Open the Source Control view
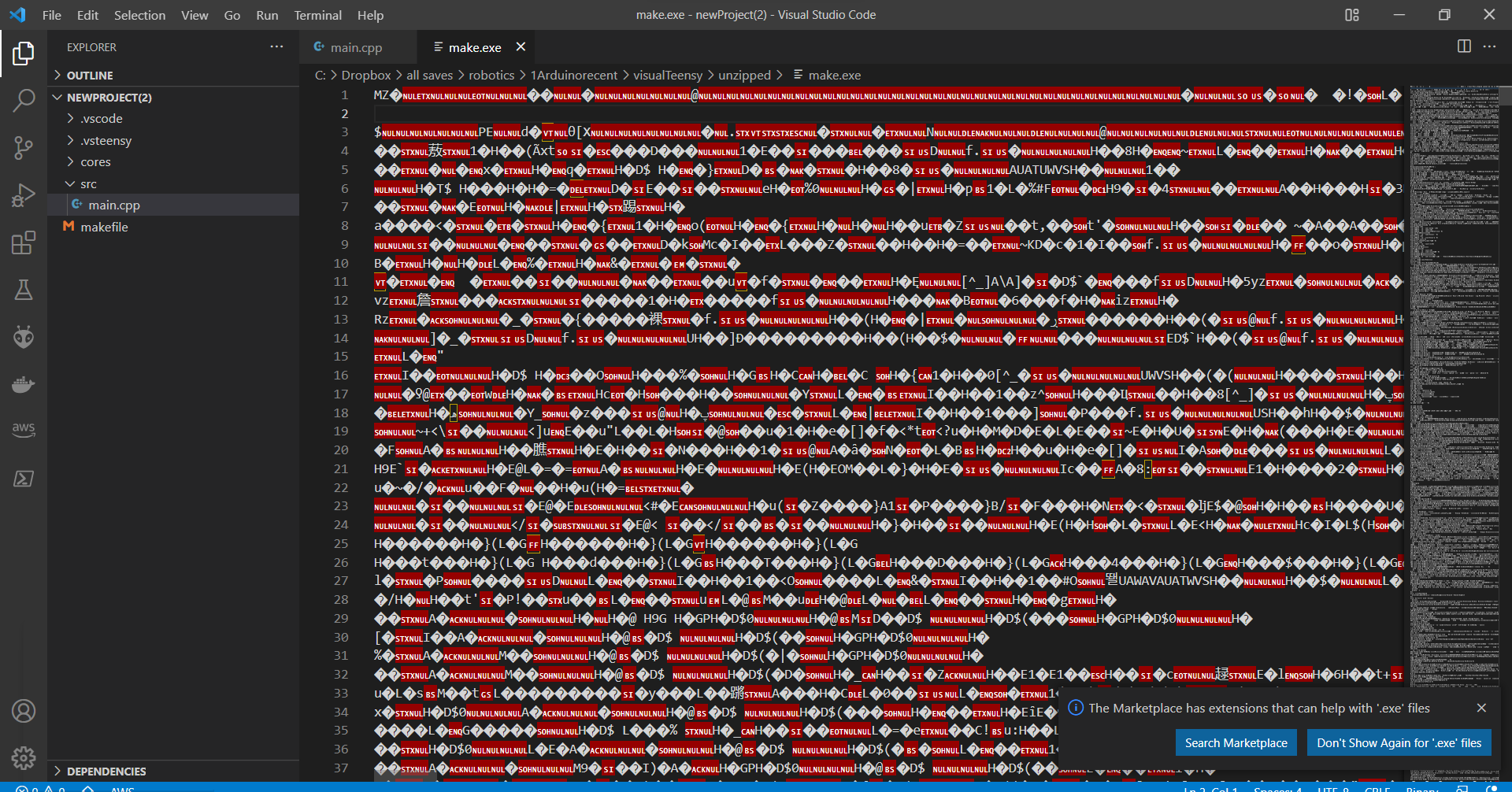Image resolution: width=1512 pixels, height=792 pixels. (24, 147)
